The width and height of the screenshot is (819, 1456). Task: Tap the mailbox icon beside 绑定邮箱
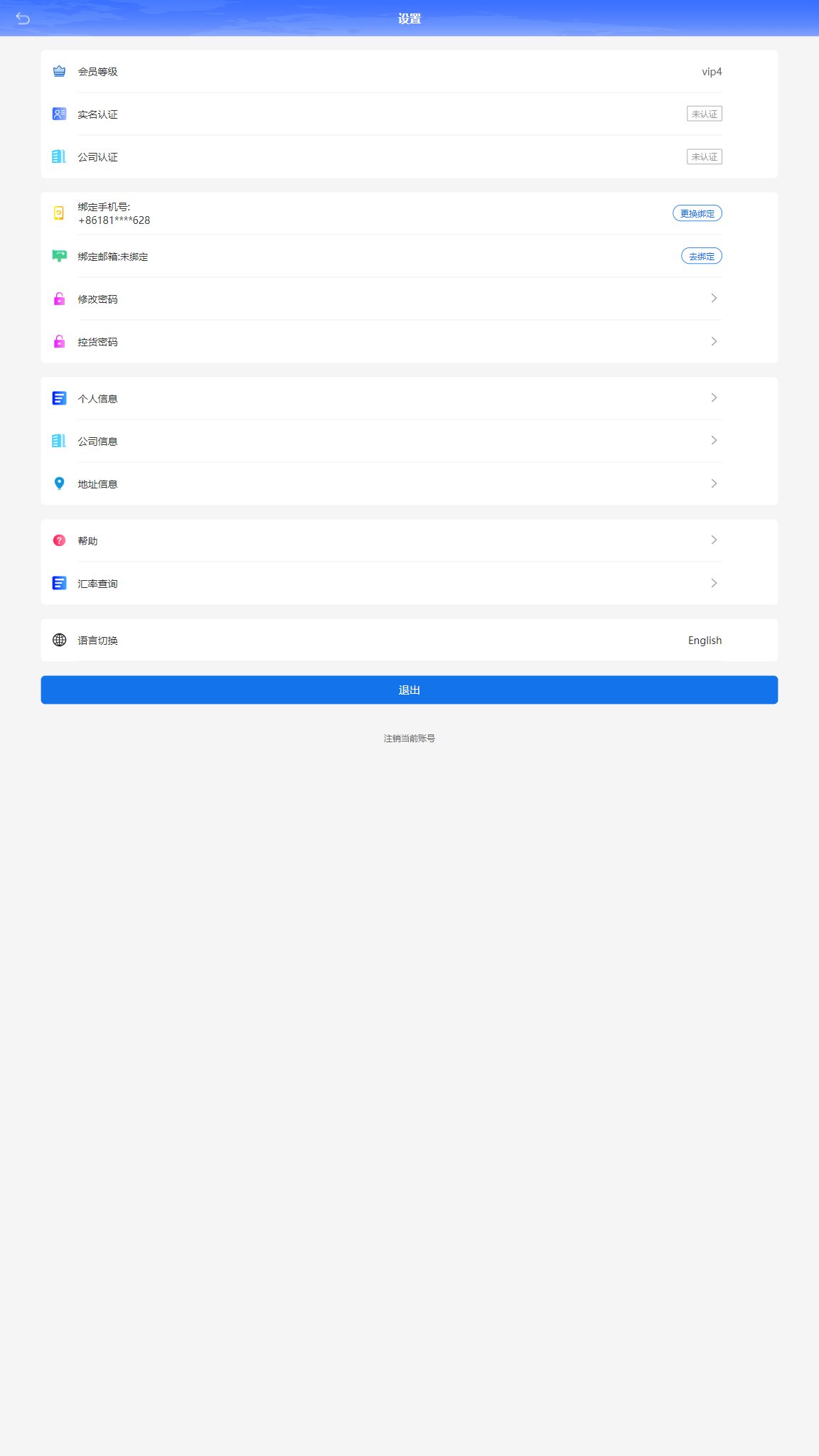pos(60,256)
